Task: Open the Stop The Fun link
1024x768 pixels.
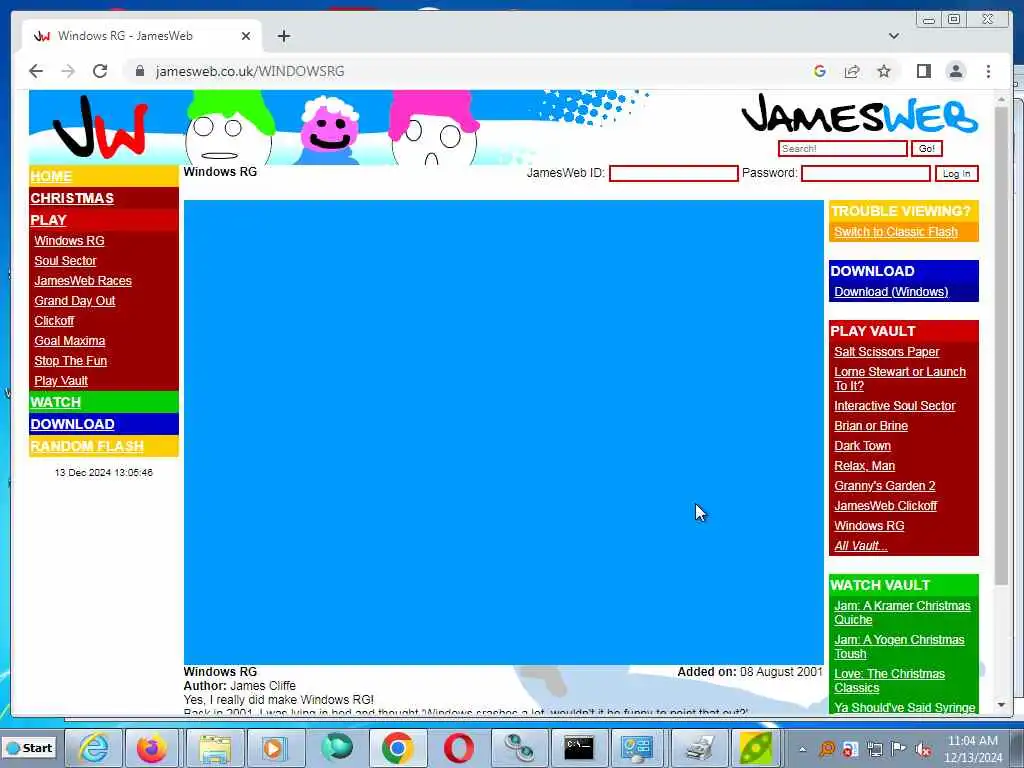Action: click(71, 360)
